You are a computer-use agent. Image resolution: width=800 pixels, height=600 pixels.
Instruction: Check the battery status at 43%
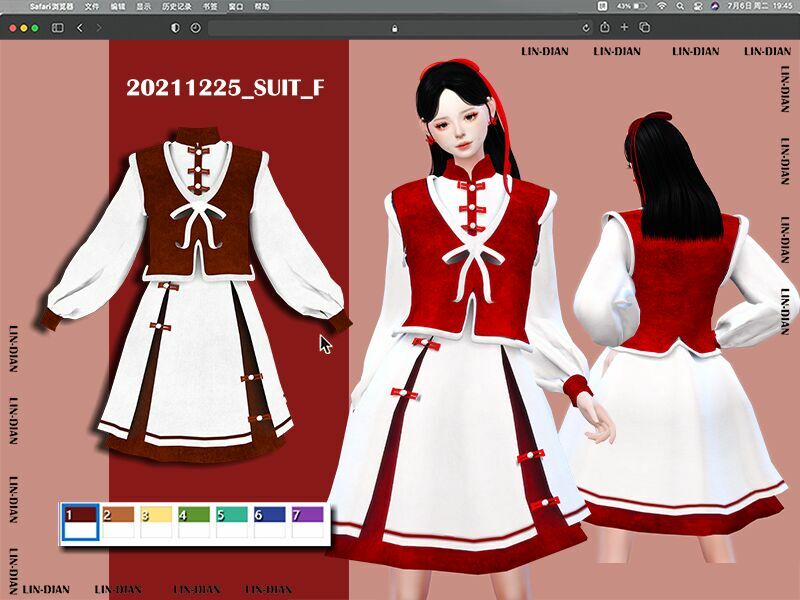[x=632, y=6]
